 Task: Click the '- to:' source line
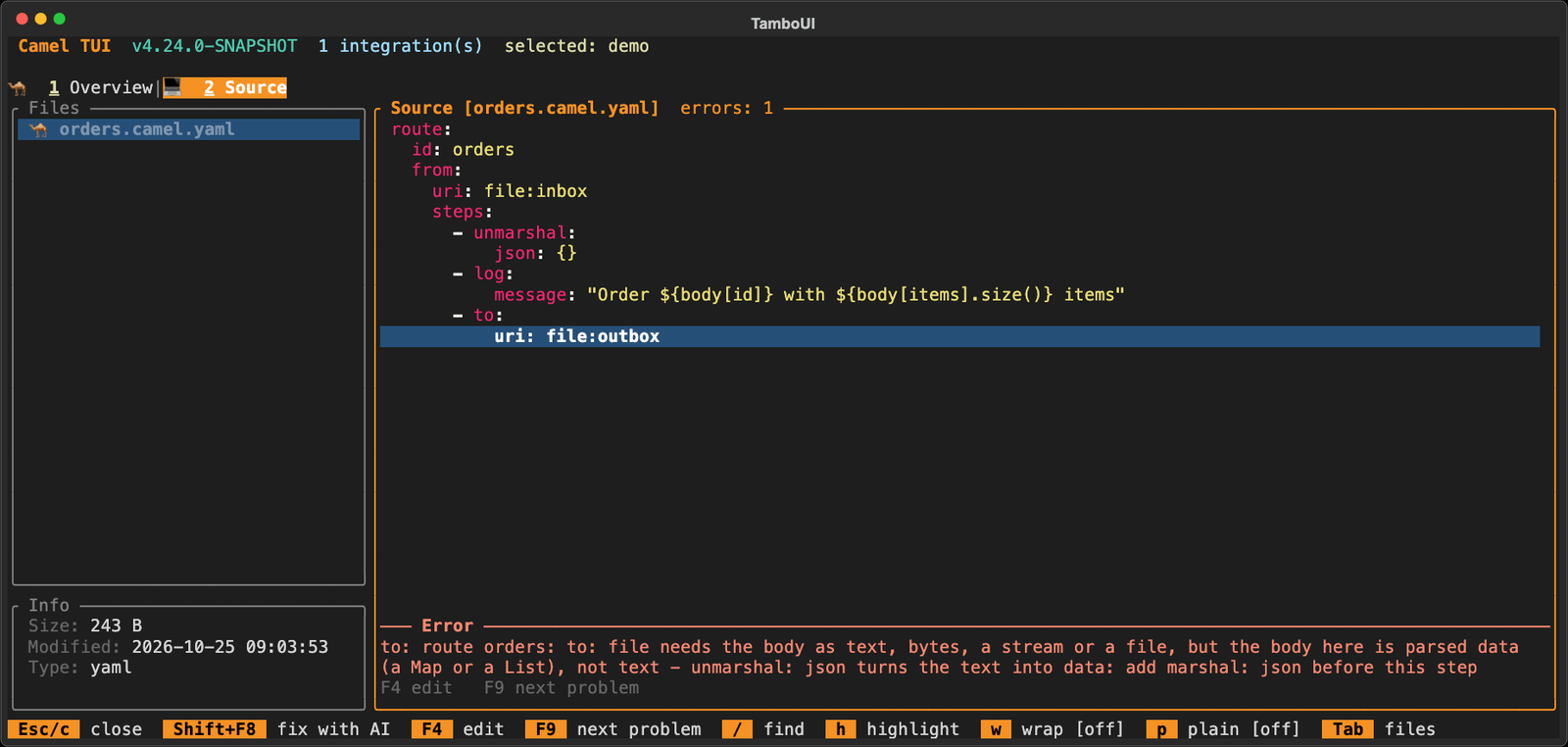478,316
